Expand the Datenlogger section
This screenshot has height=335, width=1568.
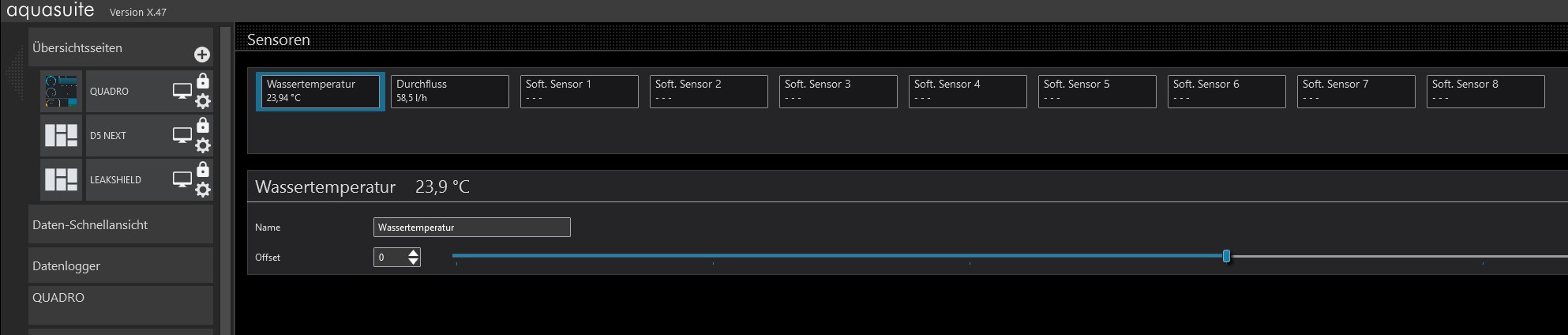[120, 266]
